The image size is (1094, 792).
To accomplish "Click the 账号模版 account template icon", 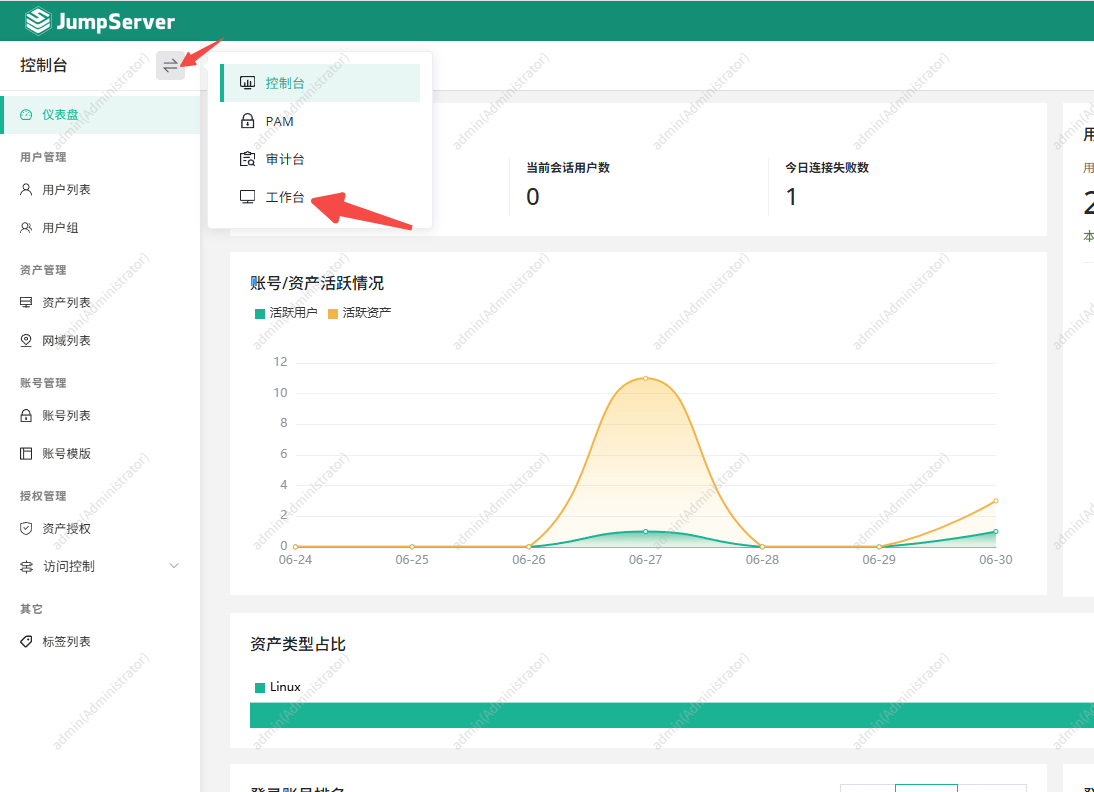I will 60,453.
